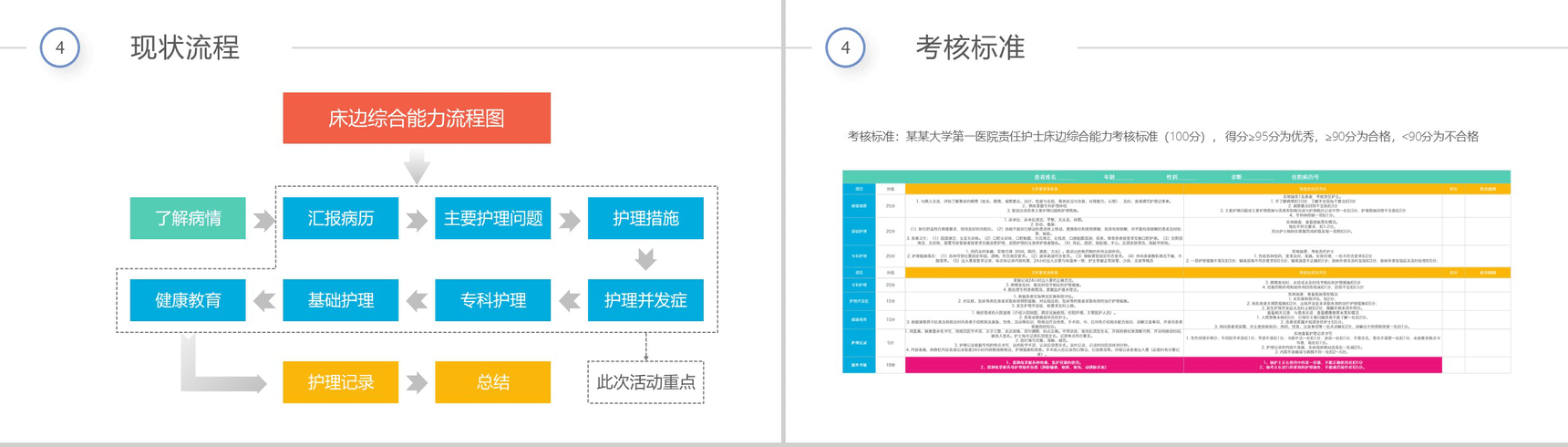
Task: Click the 基础护理 row label in the table
Action: coord(859,231)
